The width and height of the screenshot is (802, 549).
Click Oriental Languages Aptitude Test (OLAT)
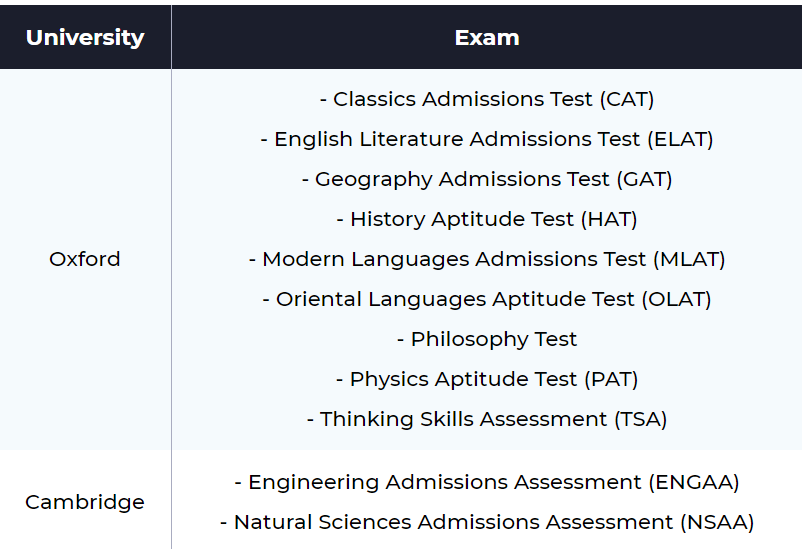pos(487,299)
